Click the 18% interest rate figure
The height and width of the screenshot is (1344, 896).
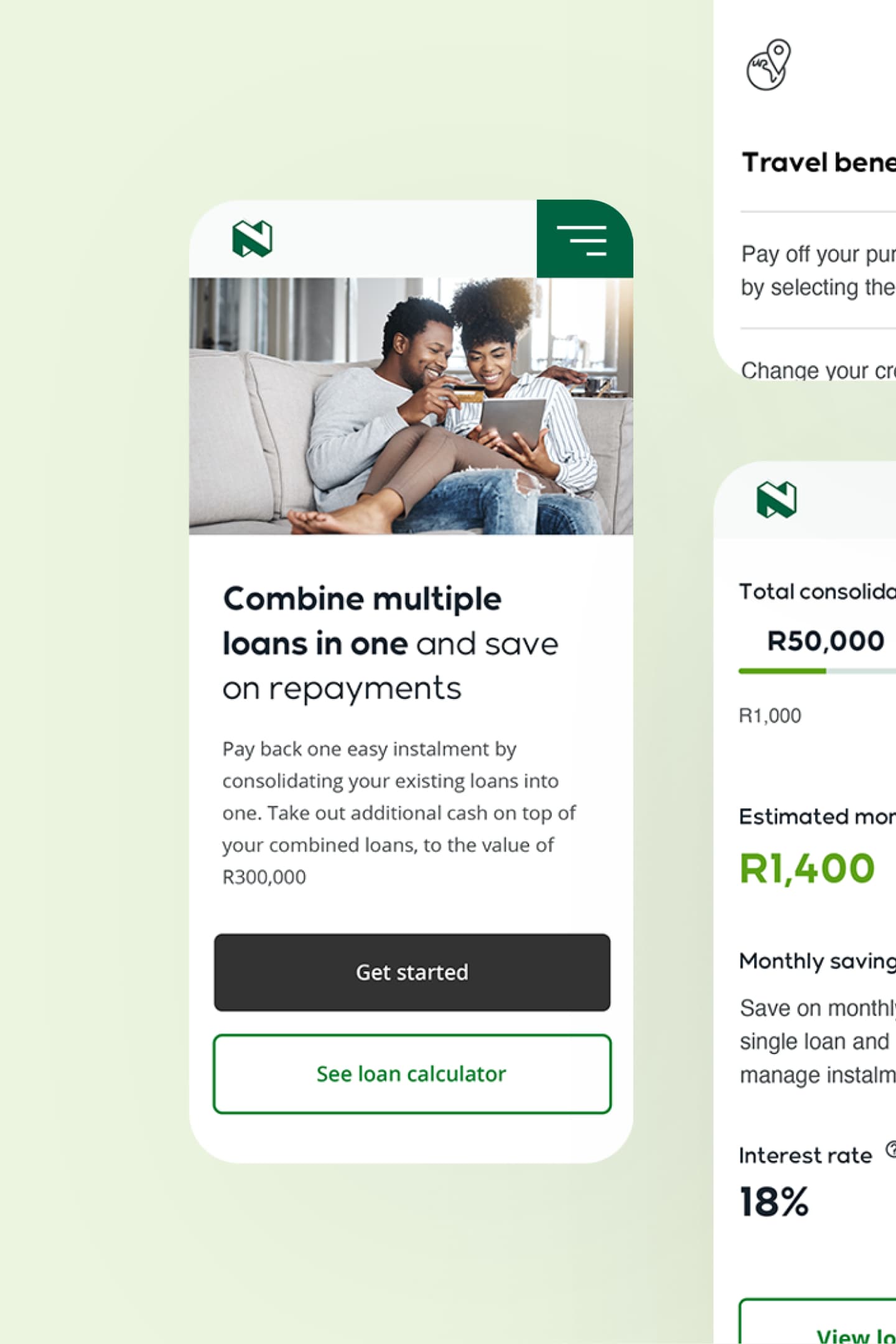point(774,1202)
